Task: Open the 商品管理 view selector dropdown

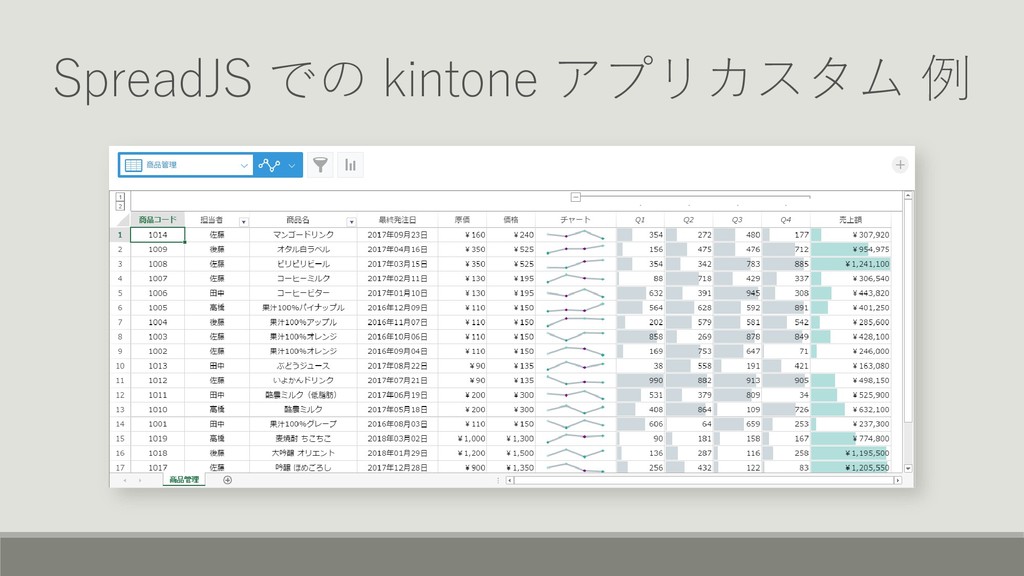Action: click(187, 165)
